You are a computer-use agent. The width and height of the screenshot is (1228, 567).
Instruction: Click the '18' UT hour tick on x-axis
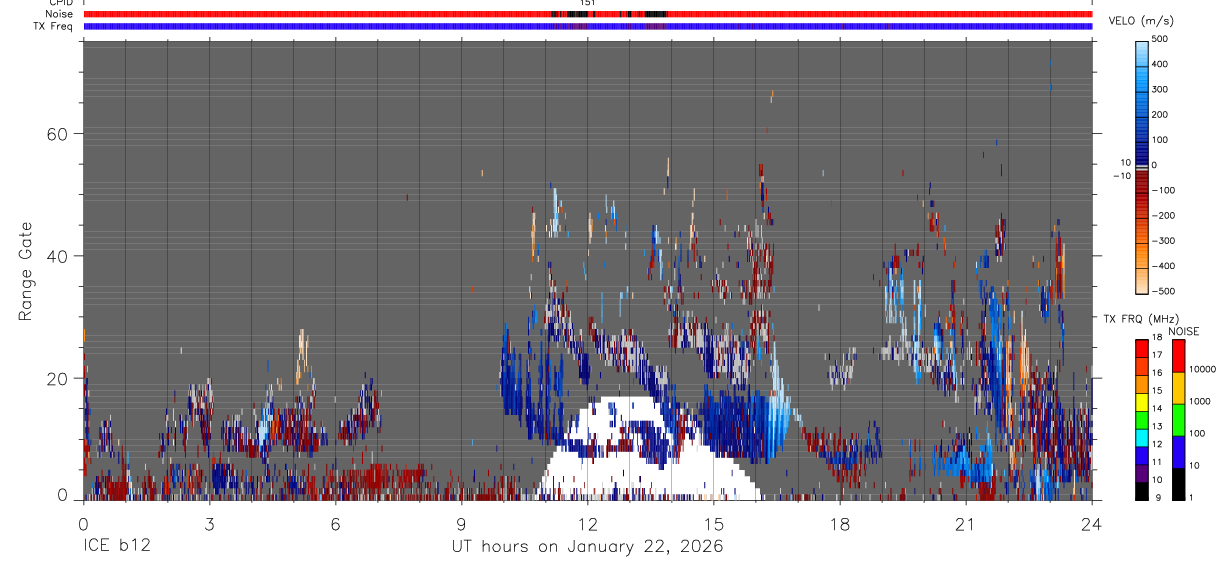coord(840,524)
